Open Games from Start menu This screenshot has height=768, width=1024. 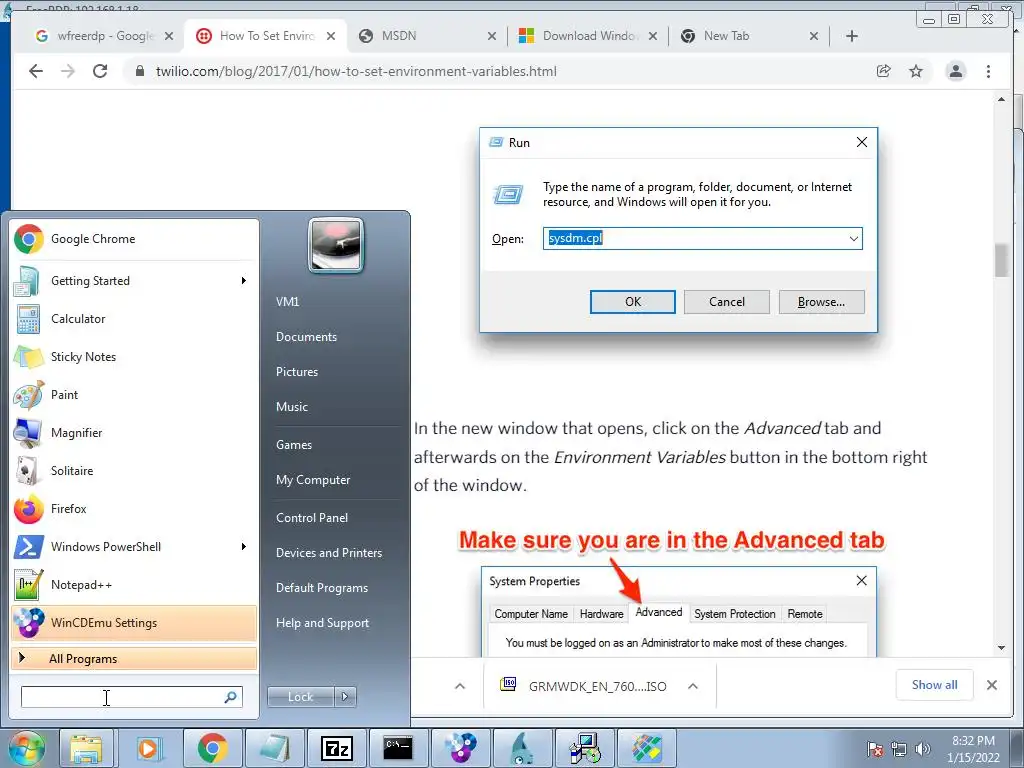click(x=294, y=445)
